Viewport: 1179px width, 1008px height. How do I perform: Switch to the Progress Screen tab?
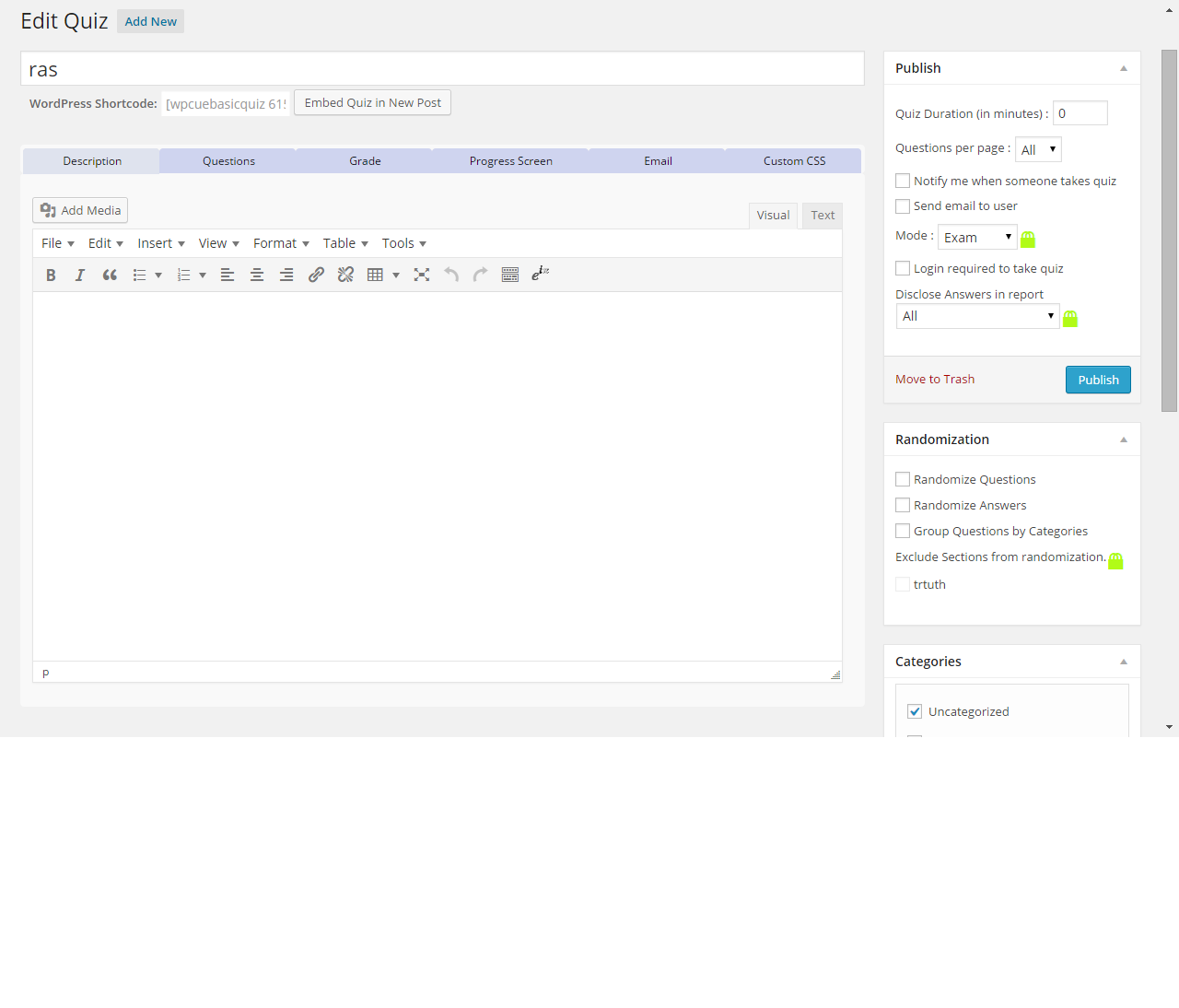[x=511, y=160]
